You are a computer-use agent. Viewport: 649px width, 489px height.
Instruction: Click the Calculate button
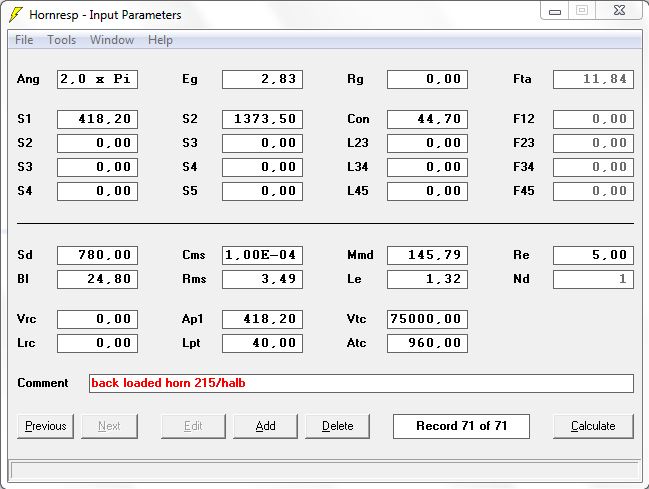(593, 426)
